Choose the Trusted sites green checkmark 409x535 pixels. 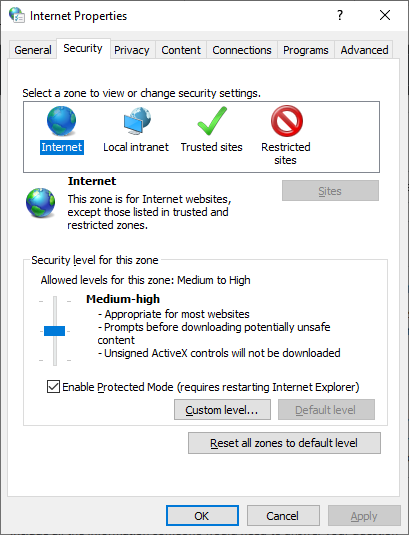click(212, 121)
